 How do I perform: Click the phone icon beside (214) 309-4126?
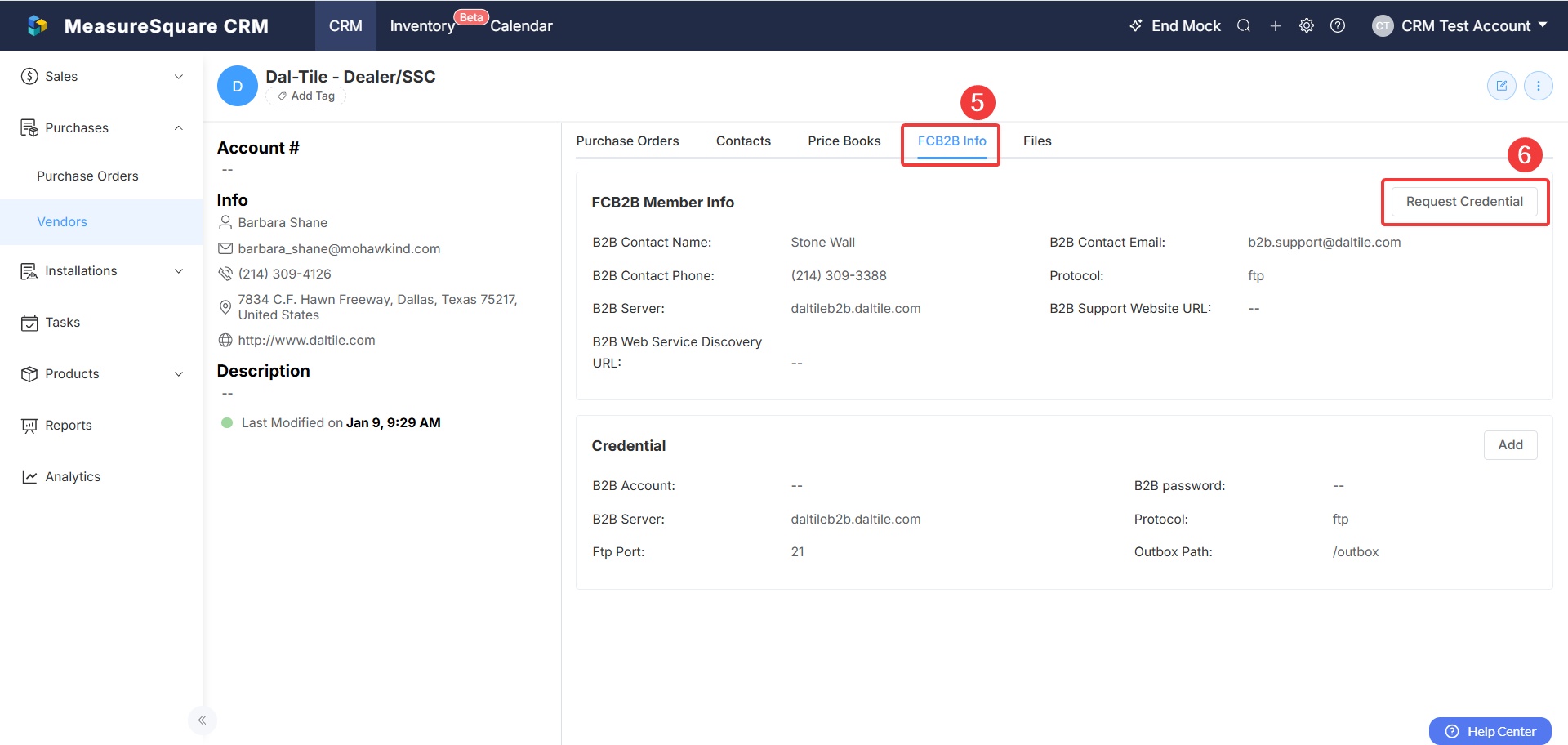tap(225, 274)
